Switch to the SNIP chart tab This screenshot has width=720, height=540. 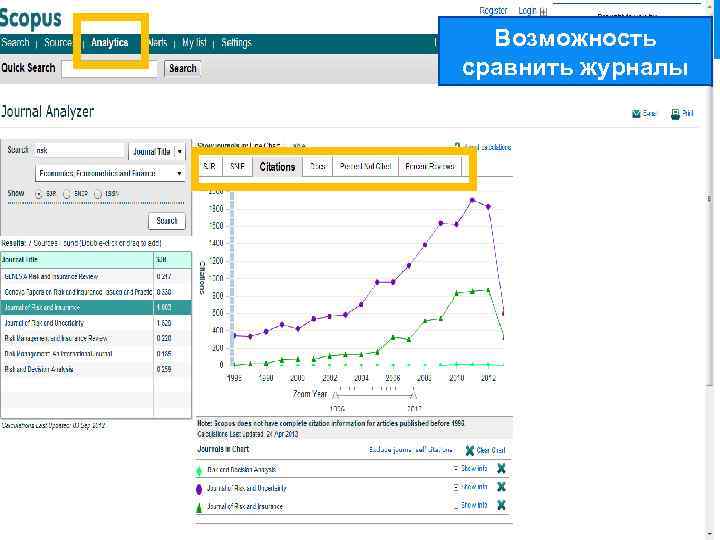[x=237, y=166]
